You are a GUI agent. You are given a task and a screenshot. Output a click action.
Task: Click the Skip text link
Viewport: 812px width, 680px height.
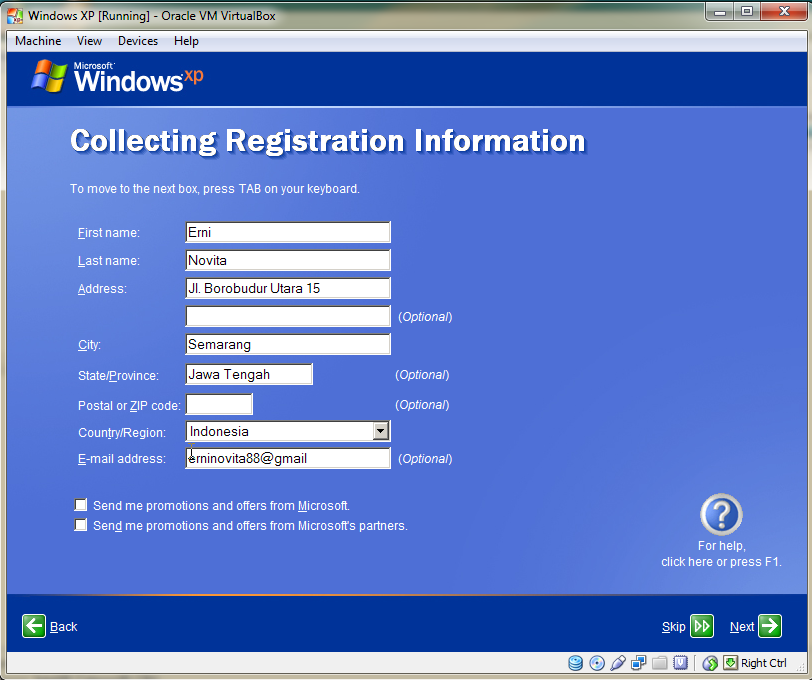tap(673, 627)
